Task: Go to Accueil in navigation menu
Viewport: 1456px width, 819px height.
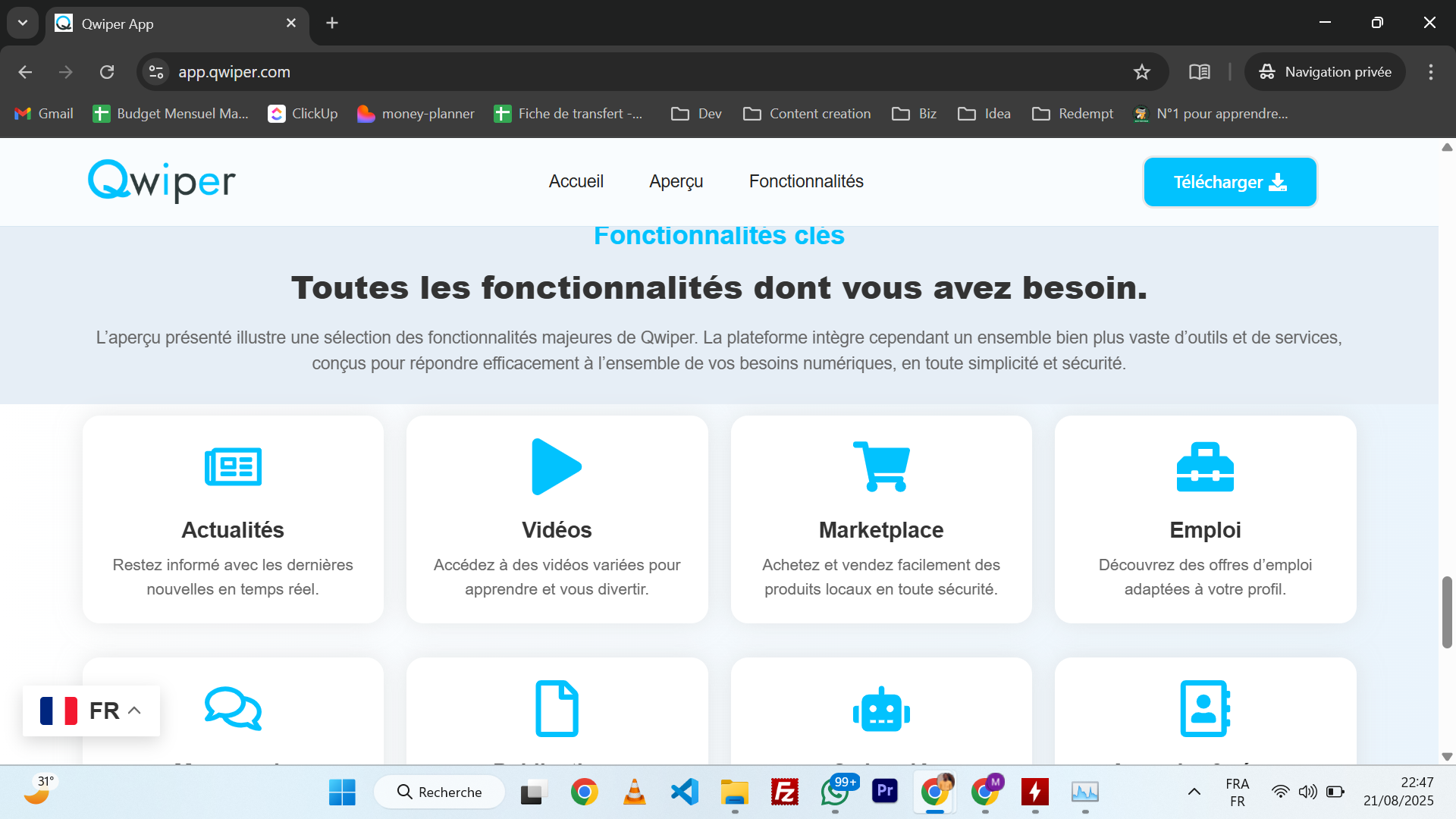Action: point(576,181)
